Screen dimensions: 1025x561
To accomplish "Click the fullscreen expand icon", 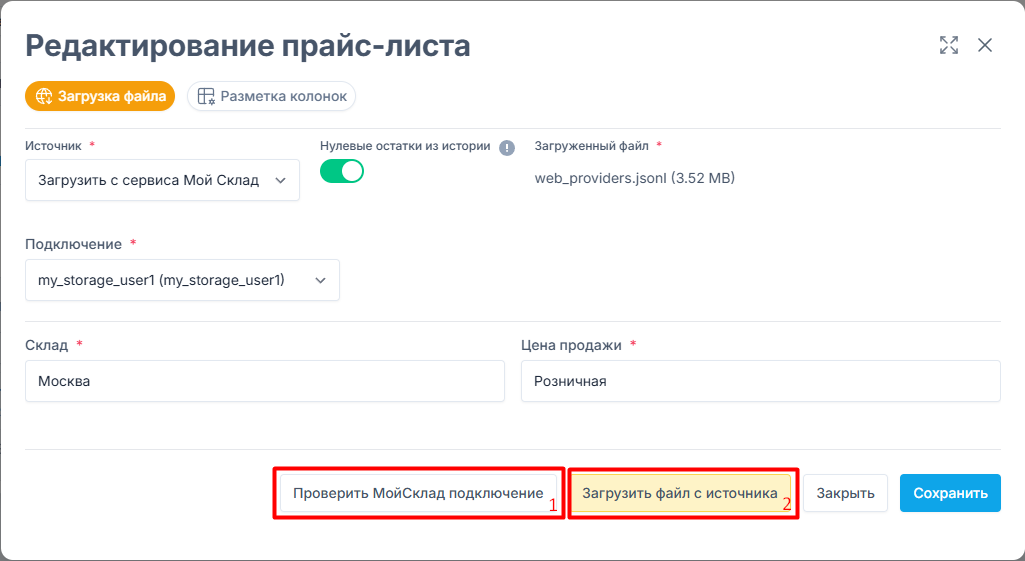I will 949,45.
